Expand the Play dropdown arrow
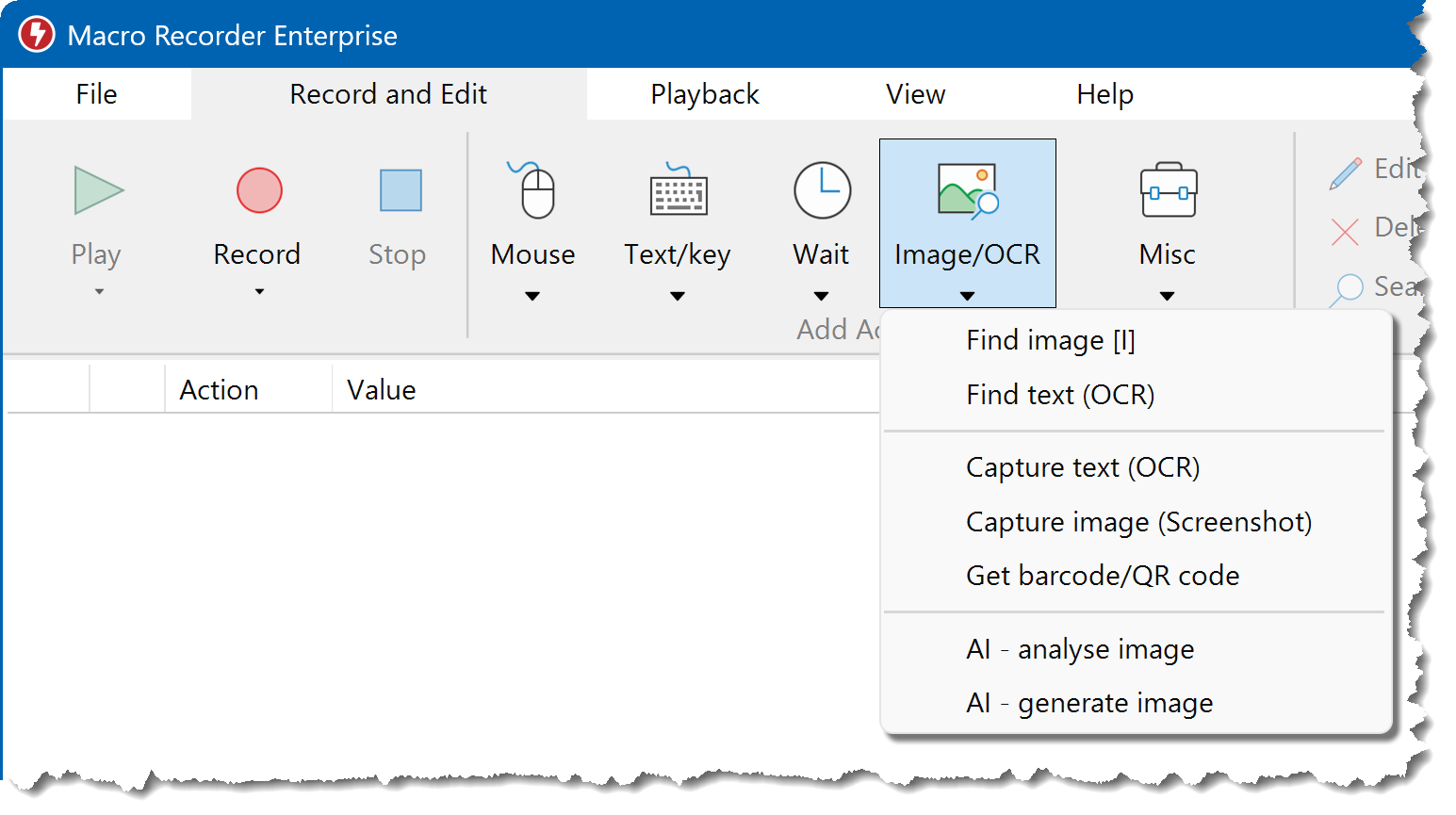Screen dimensions: 1456x815 [99, 292]
